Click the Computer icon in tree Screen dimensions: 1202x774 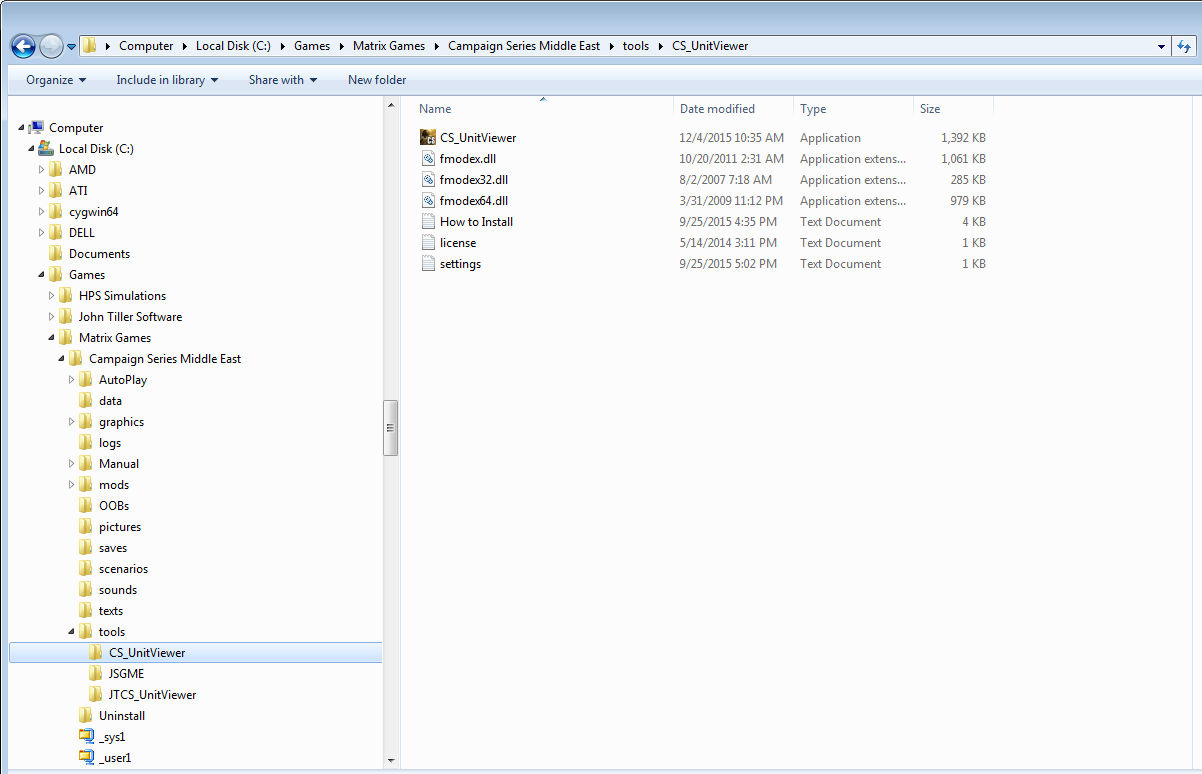[36, 128]
